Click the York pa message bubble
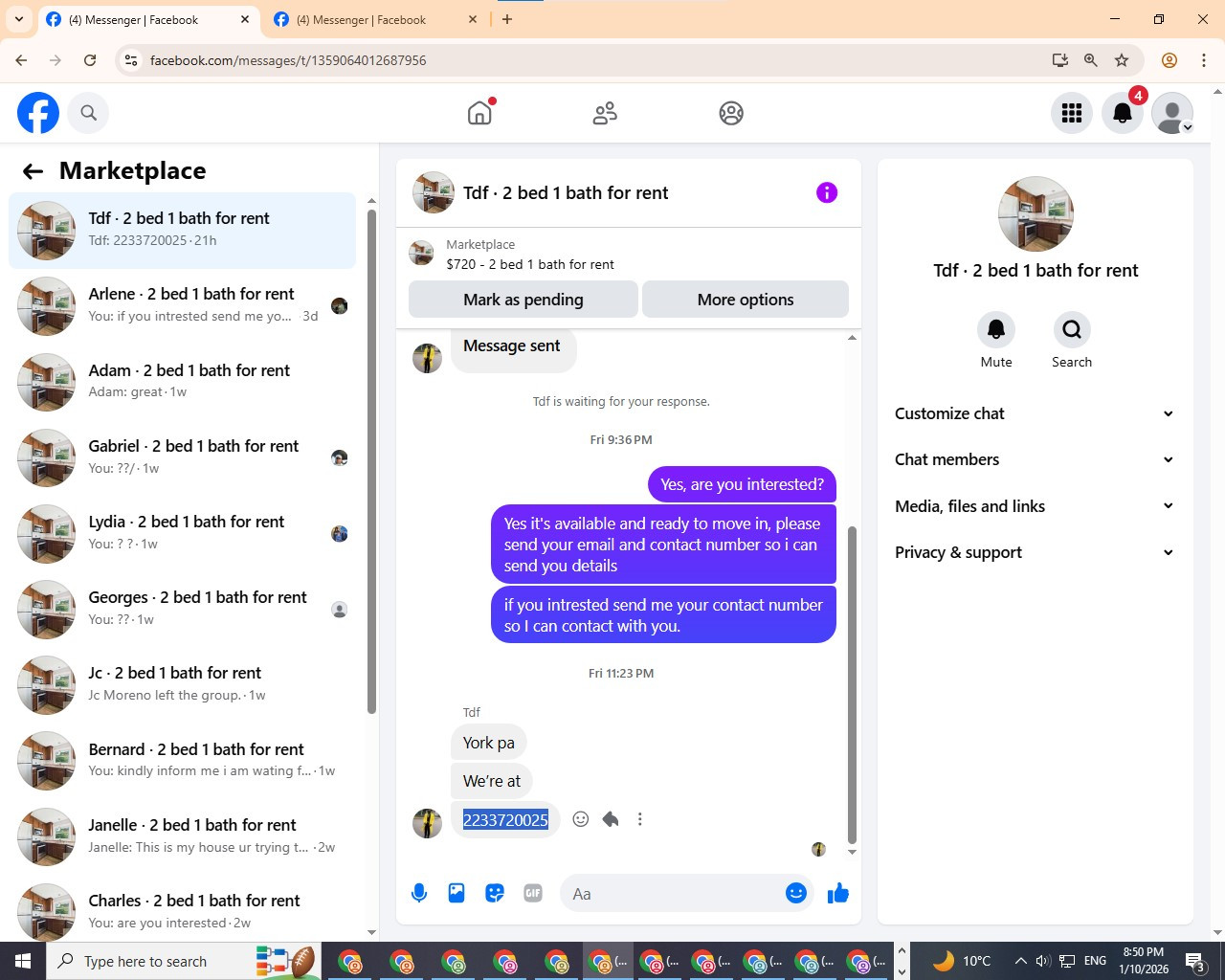The image size is (1225, 980). tap(488, 743)
